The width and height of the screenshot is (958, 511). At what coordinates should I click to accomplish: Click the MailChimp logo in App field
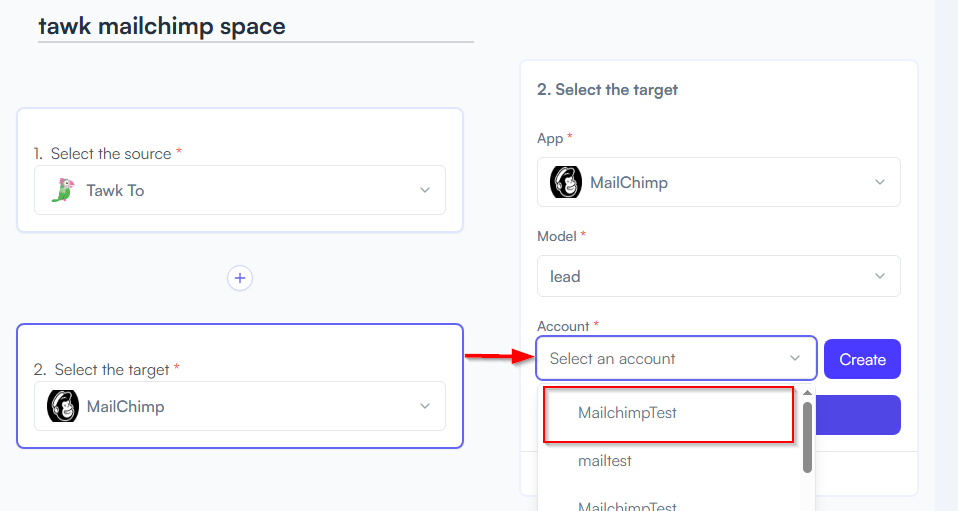566,182
